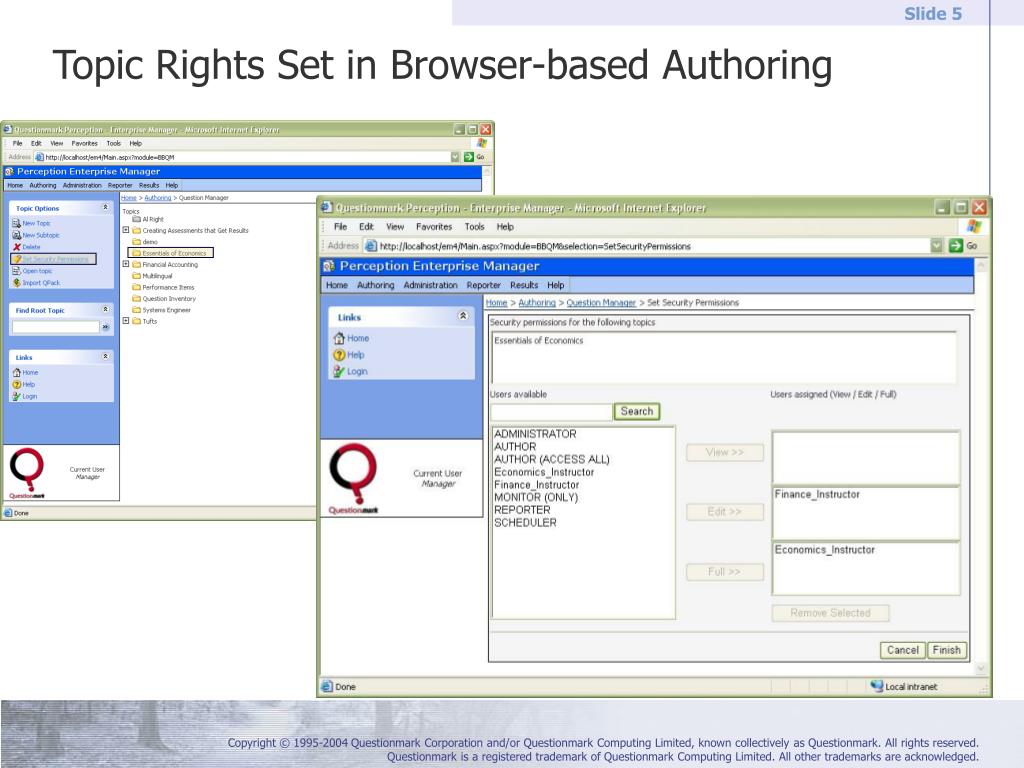This screenshot has width=1024, height=768.
Task: Click the page icon in front window address bar
Action: click(x=370, y=246)
